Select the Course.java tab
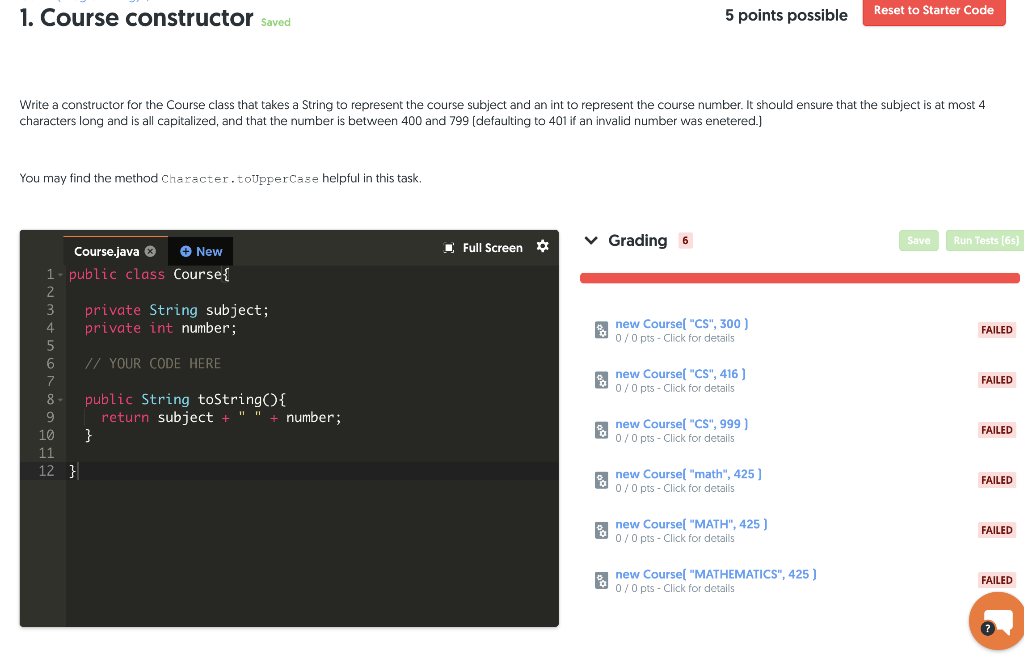The image size is (1024, 667). click(x=105, y=251)
